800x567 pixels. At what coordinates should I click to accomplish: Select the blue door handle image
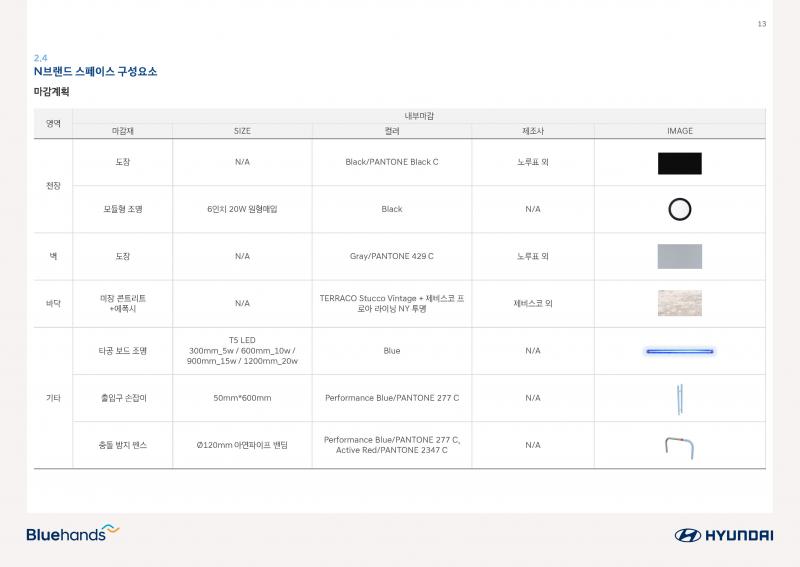point(680,398)
